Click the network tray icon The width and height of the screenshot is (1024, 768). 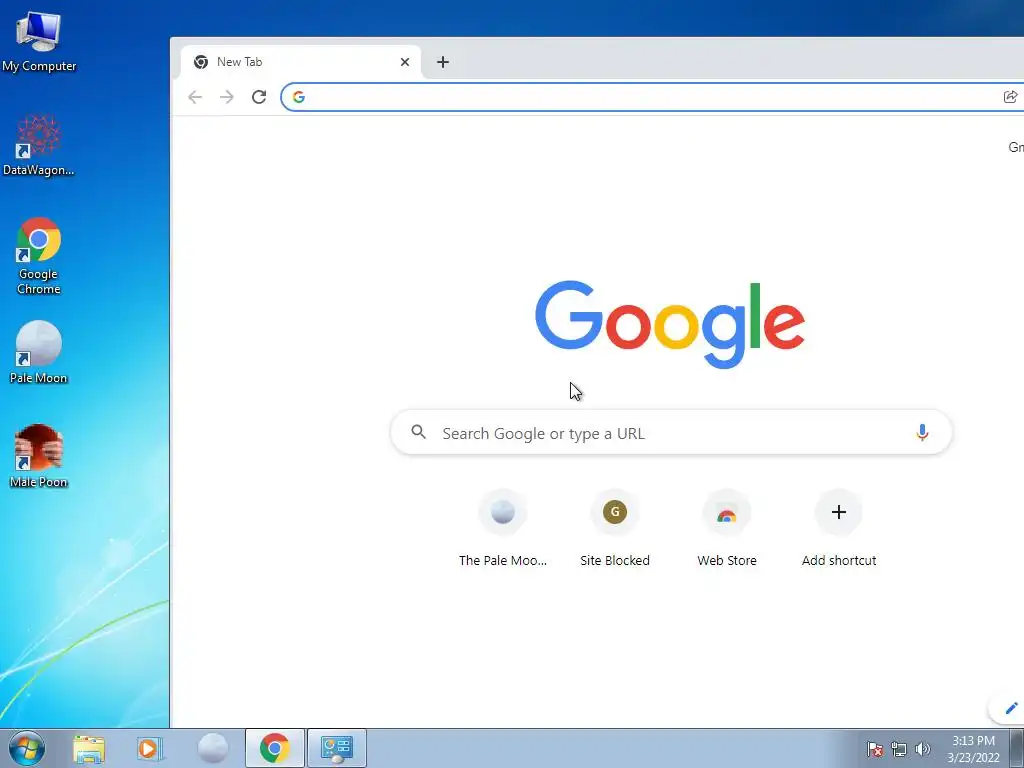pos(899,749)
